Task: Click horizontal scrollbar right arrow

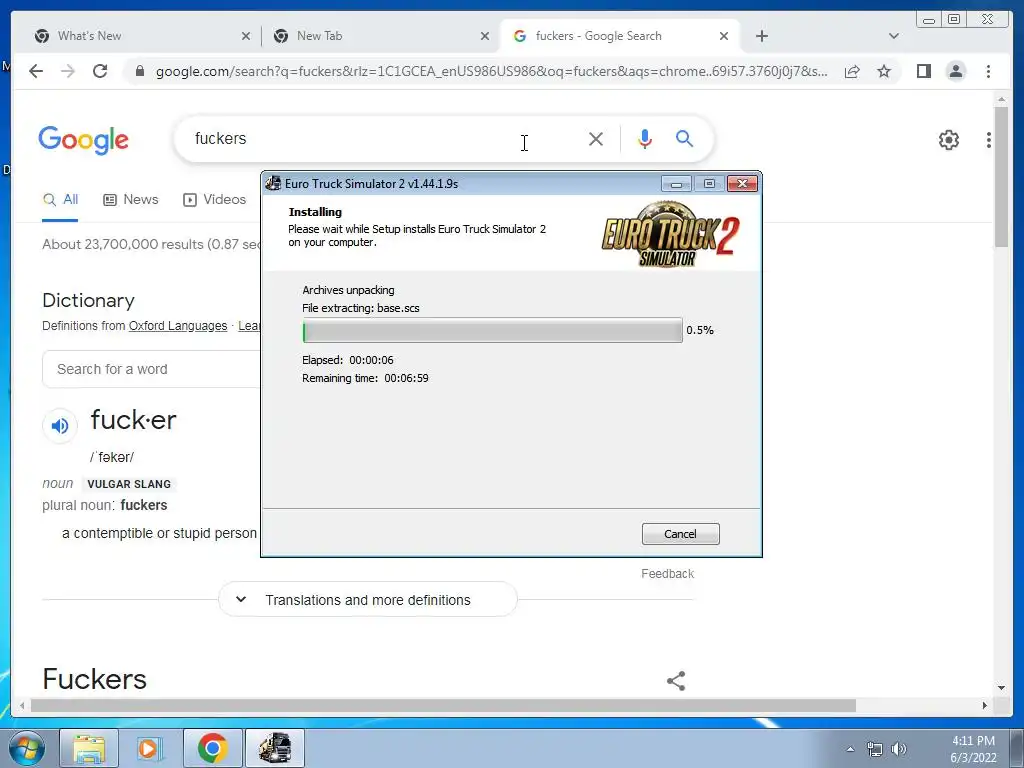Action: click(984, 705)
